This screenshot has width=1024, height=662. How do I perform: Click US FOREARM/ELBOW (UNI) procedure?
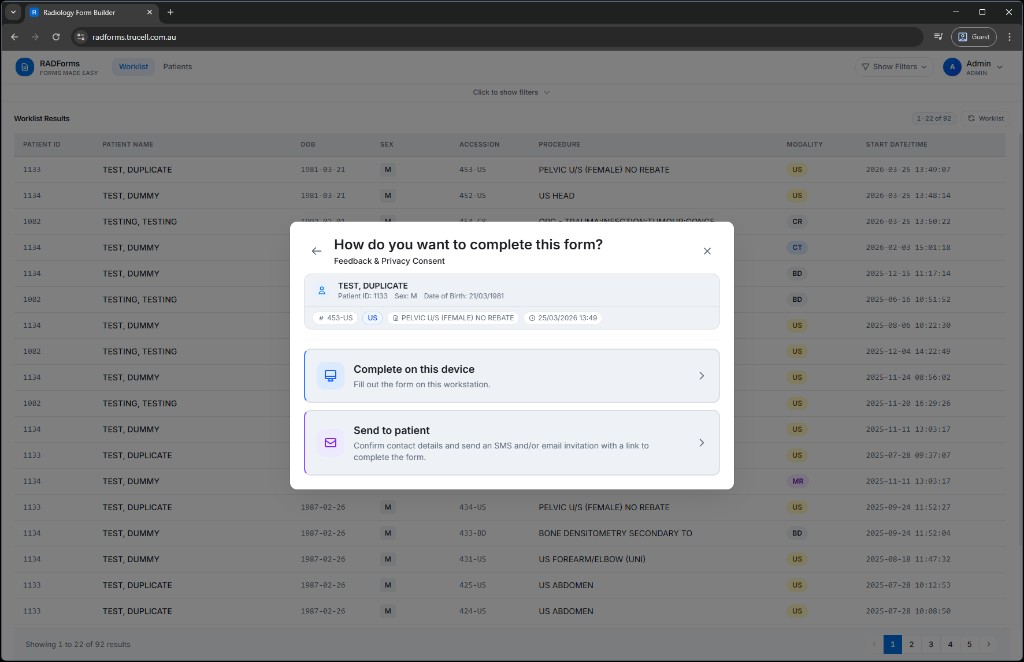tap(592, 560)
